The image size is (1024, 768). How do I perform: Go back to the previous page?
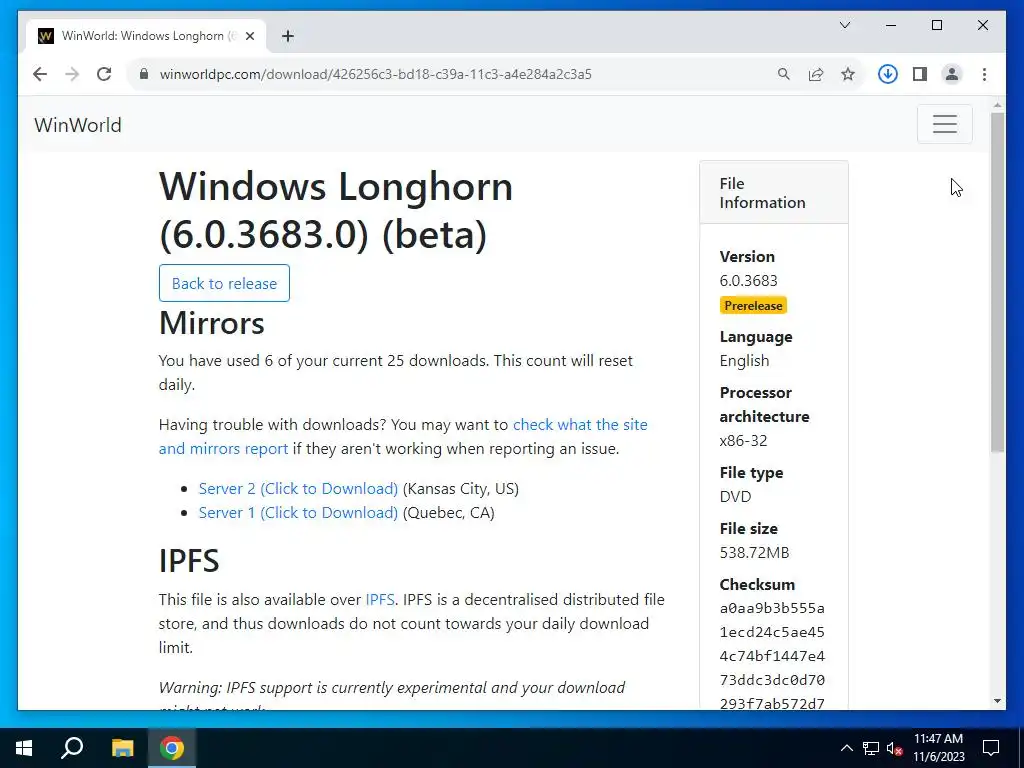click(40, 74)
